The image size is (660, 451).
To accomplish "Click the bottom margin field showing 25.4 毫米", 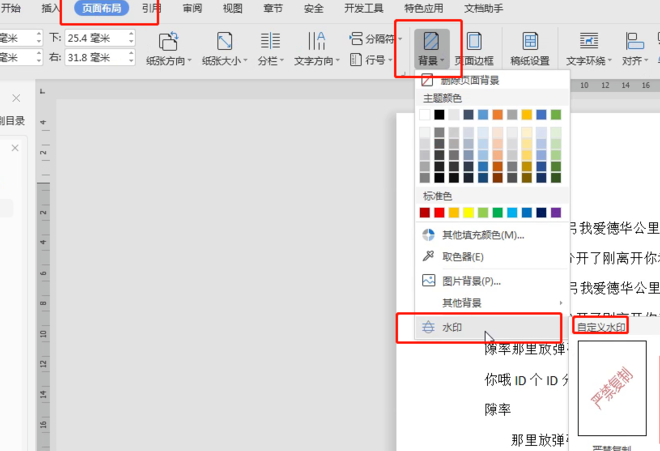I will click(96, 38).
